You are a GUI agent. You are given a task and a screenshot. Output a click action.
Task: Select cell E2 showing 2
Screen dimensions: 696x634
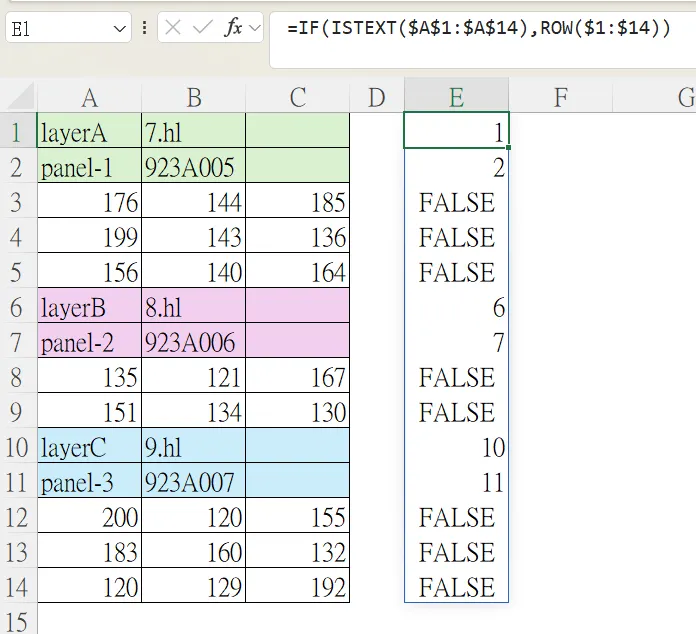tap(456, 166)
